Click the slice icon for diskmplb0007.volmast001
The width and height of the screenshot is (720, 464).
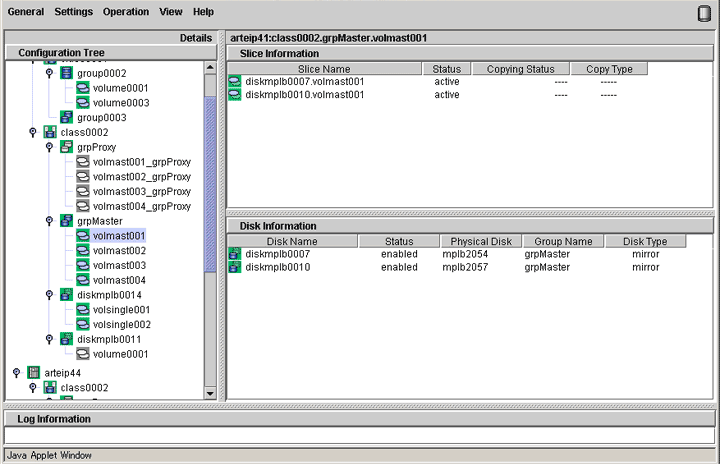235,82
